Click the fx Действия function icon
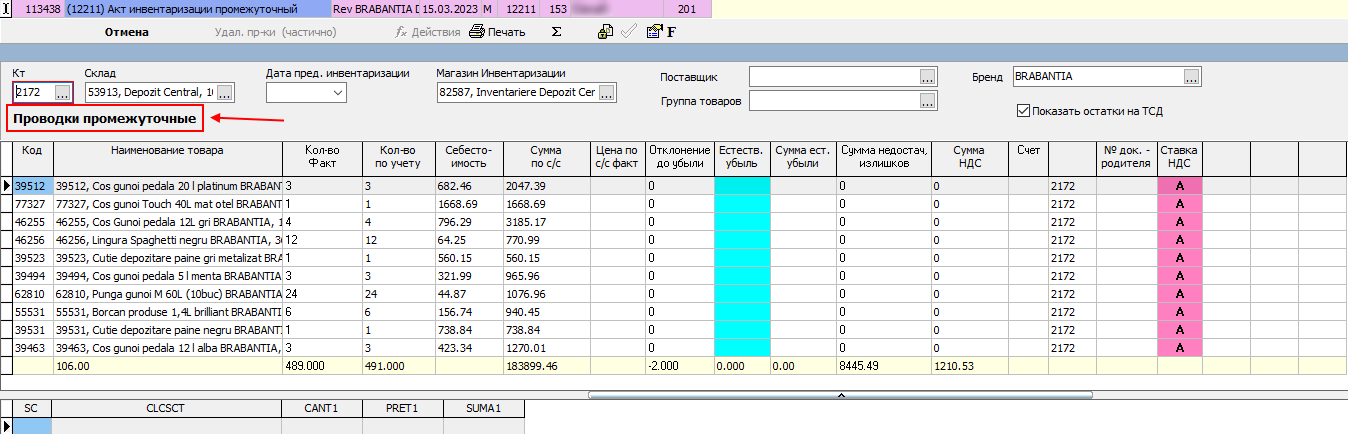This screenshot has width=1348, height=434. click(402, 32)
